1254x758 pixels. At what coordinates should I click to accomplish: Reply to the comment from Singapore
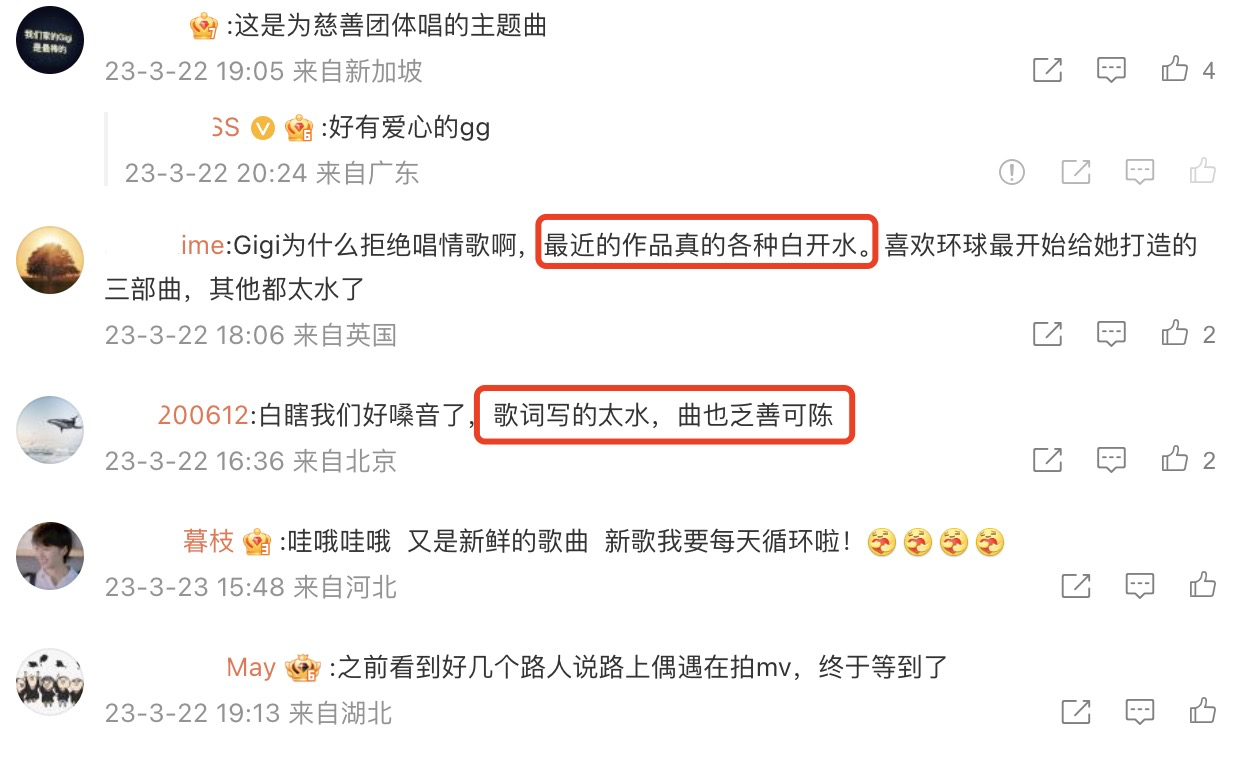(x=1111, y=70)
